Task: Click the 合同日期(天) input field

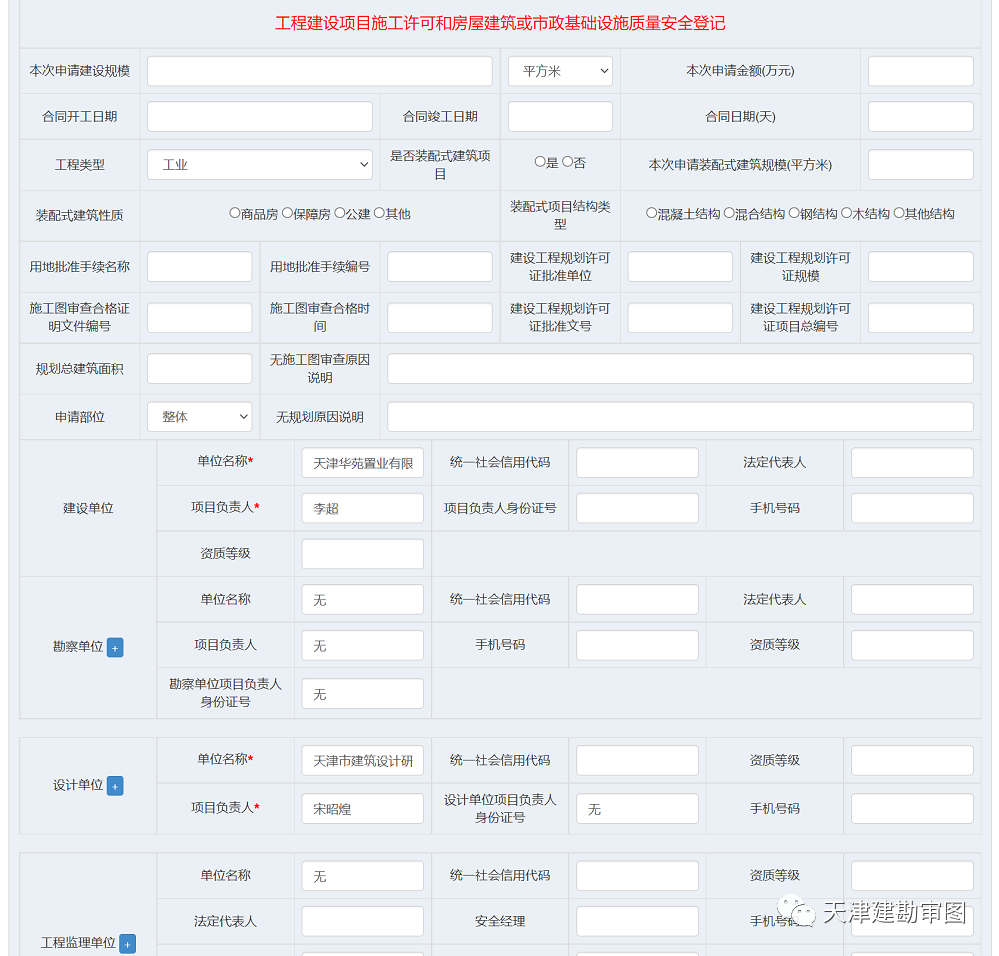Action: coord(921,117)
